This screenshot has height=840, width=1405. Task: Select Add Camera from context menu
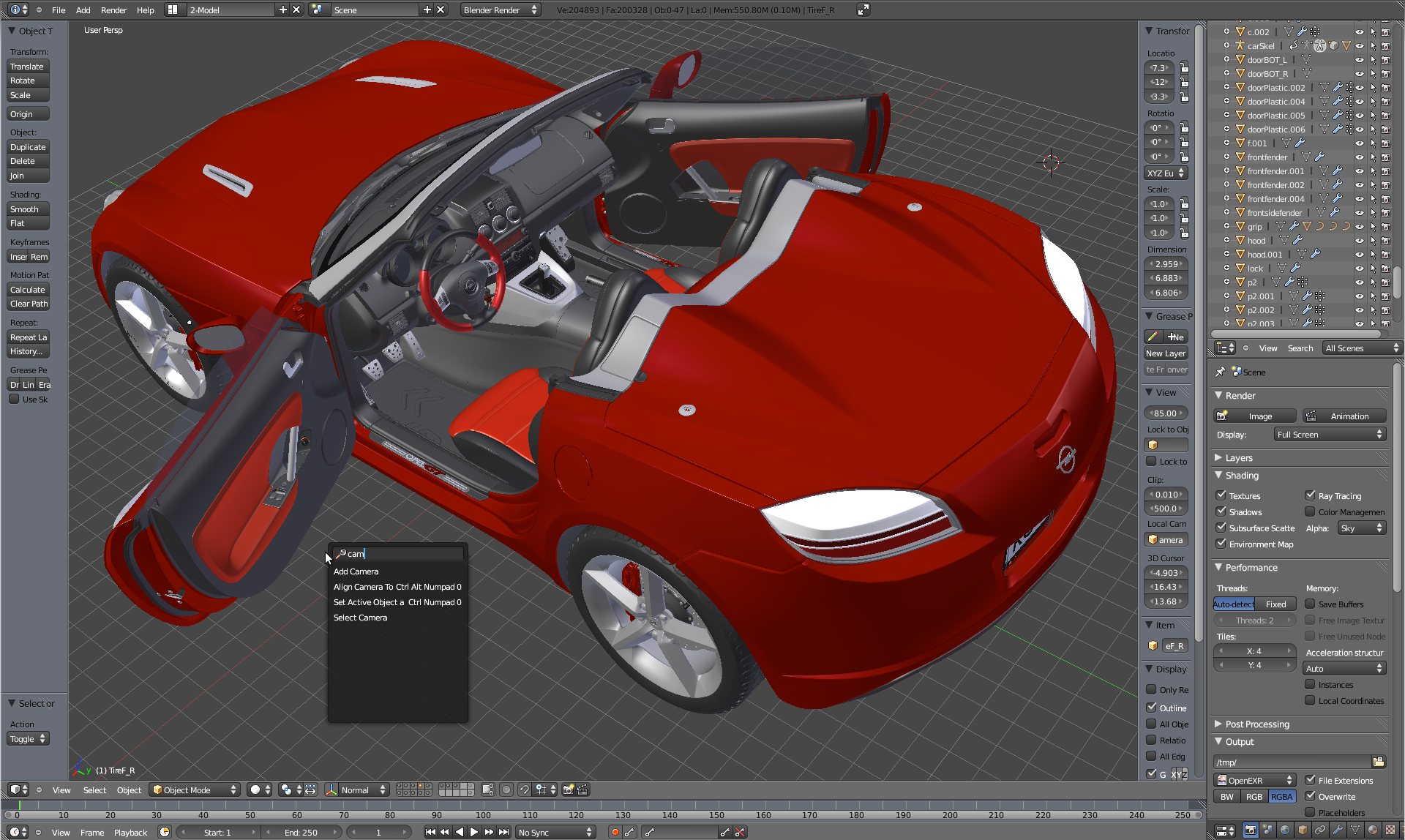[356, 571]
